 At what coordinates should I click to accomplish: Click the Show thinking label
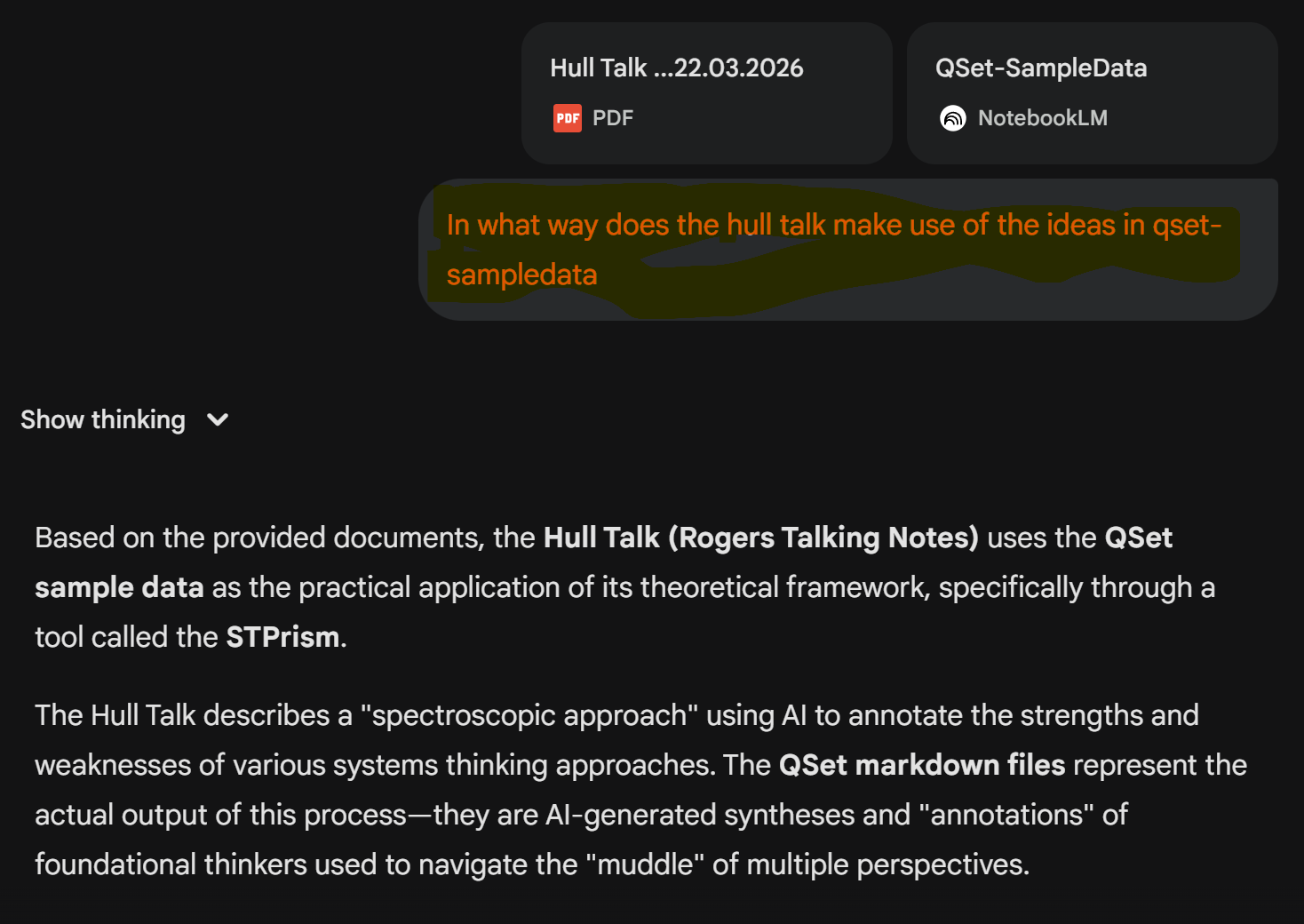click(x=103, y=419)
